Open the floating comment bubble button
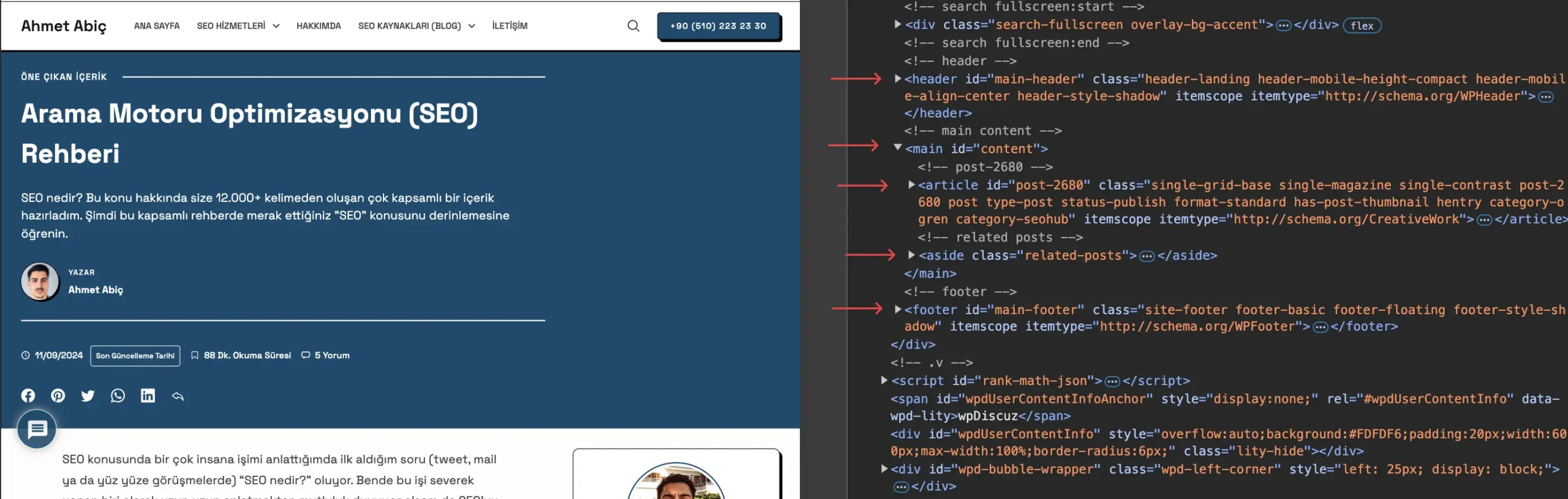 pyautogui.click(x=37, y=429)
